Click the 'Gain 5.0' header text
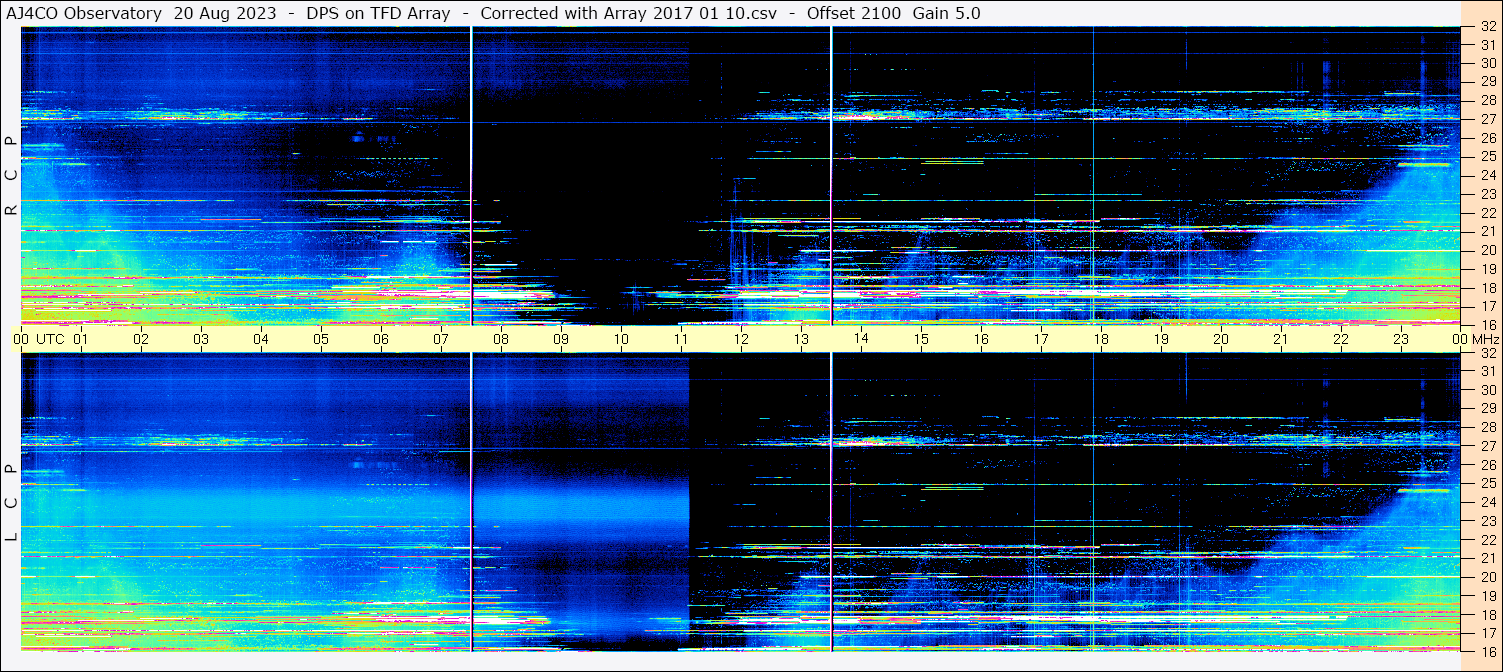This screenshot has height=672, width=1503. coord(947,13)
